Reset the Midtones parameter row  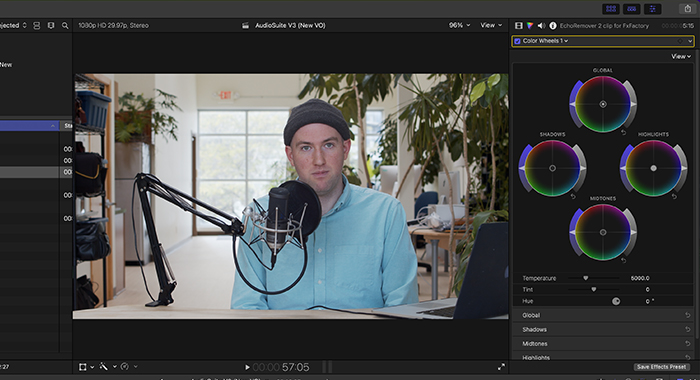688,344
